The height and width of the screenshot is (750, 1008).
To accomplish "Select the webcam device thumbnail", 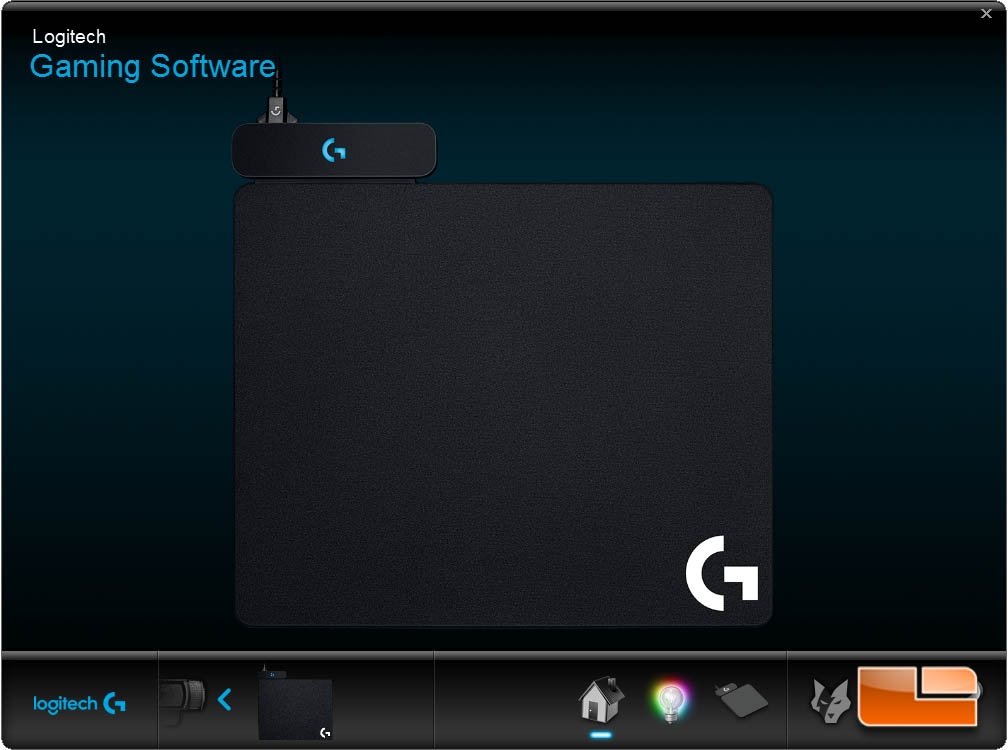I will [x=182, y=698].
